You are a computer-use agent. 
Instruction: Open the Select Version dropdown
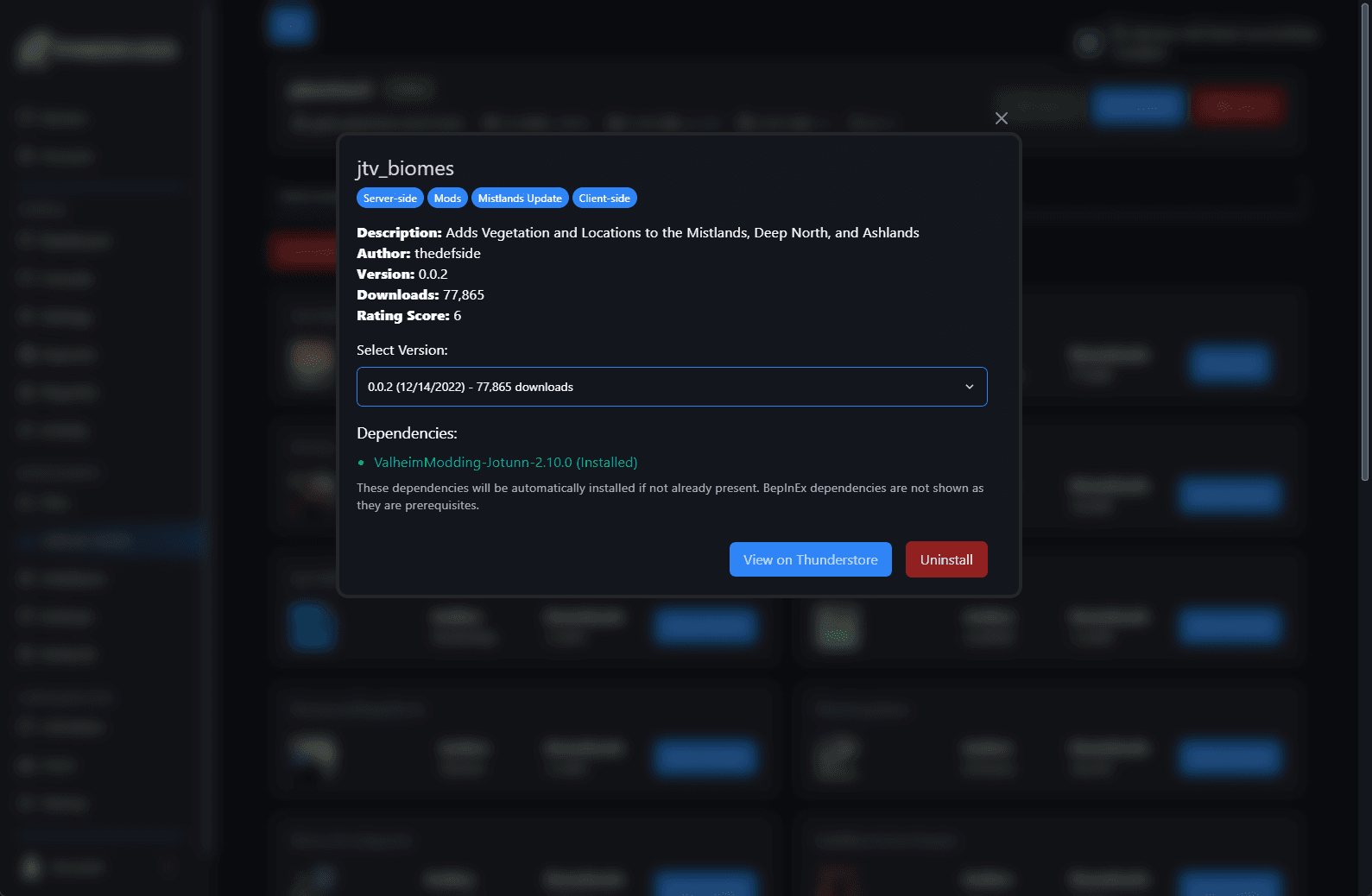pyautogui.click(x=672, y=387)
